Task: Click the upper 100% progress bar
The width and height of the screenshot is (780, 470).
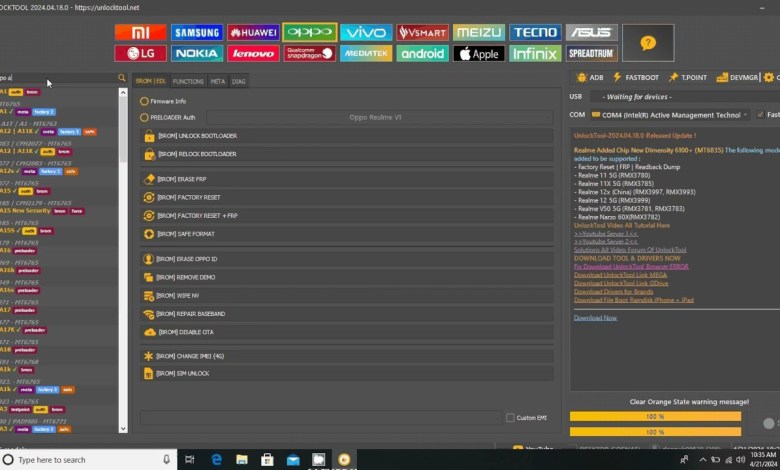Action: point(655,416)
